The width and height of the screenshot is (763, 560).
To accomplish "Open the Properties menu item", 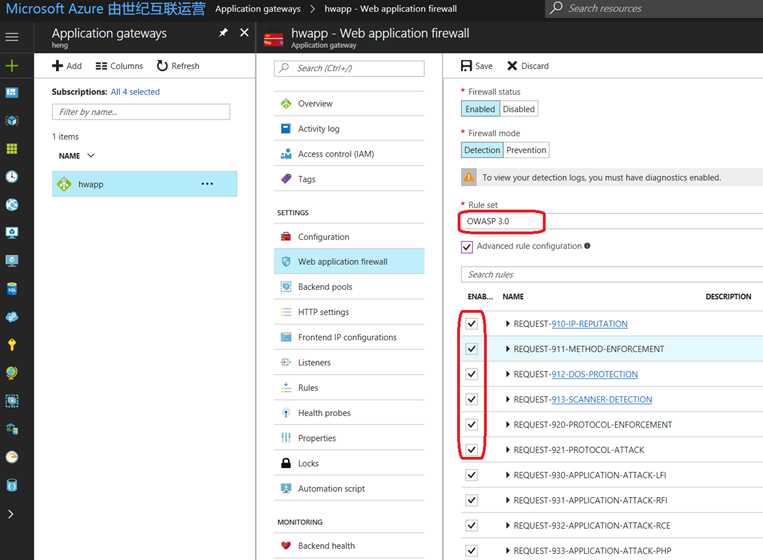I will 349,438.
